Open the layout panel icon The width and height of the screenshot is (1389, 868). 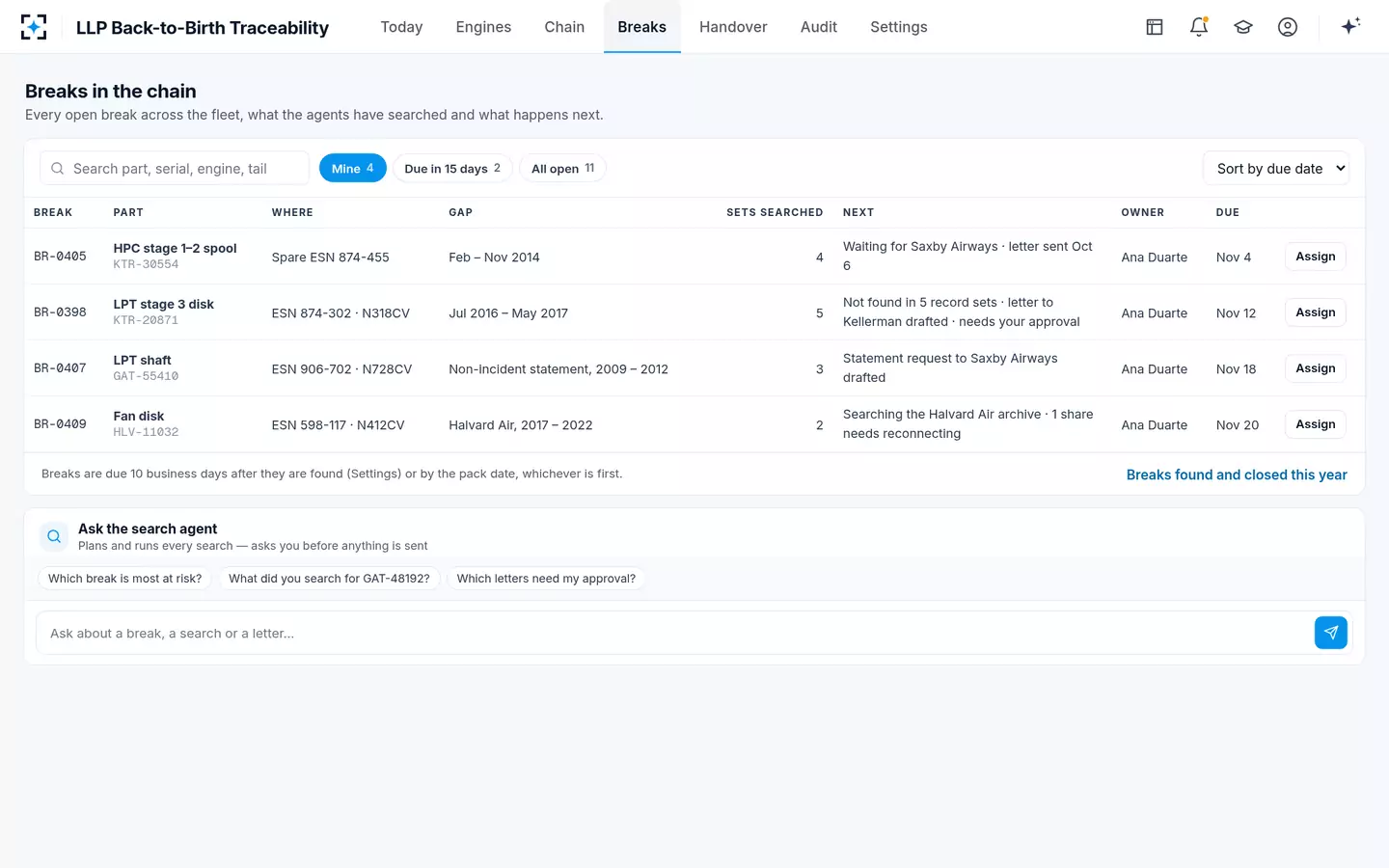(x=1155, y=27)
